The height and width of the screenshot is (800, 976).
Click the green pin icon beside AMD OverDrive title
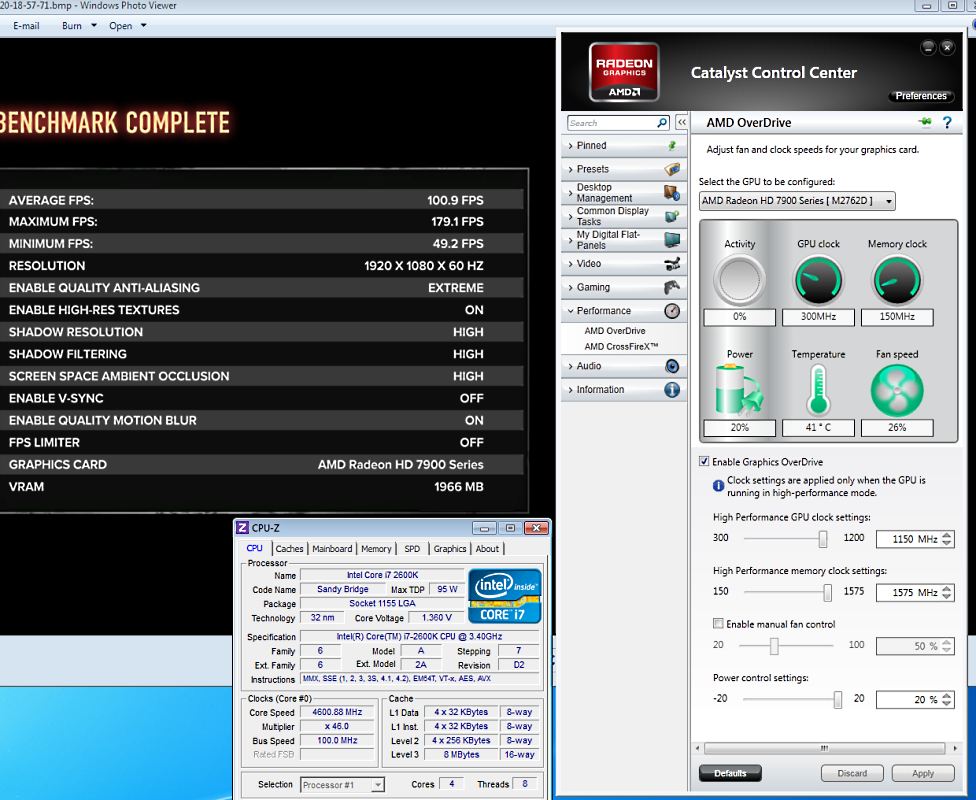coord(925,122)
